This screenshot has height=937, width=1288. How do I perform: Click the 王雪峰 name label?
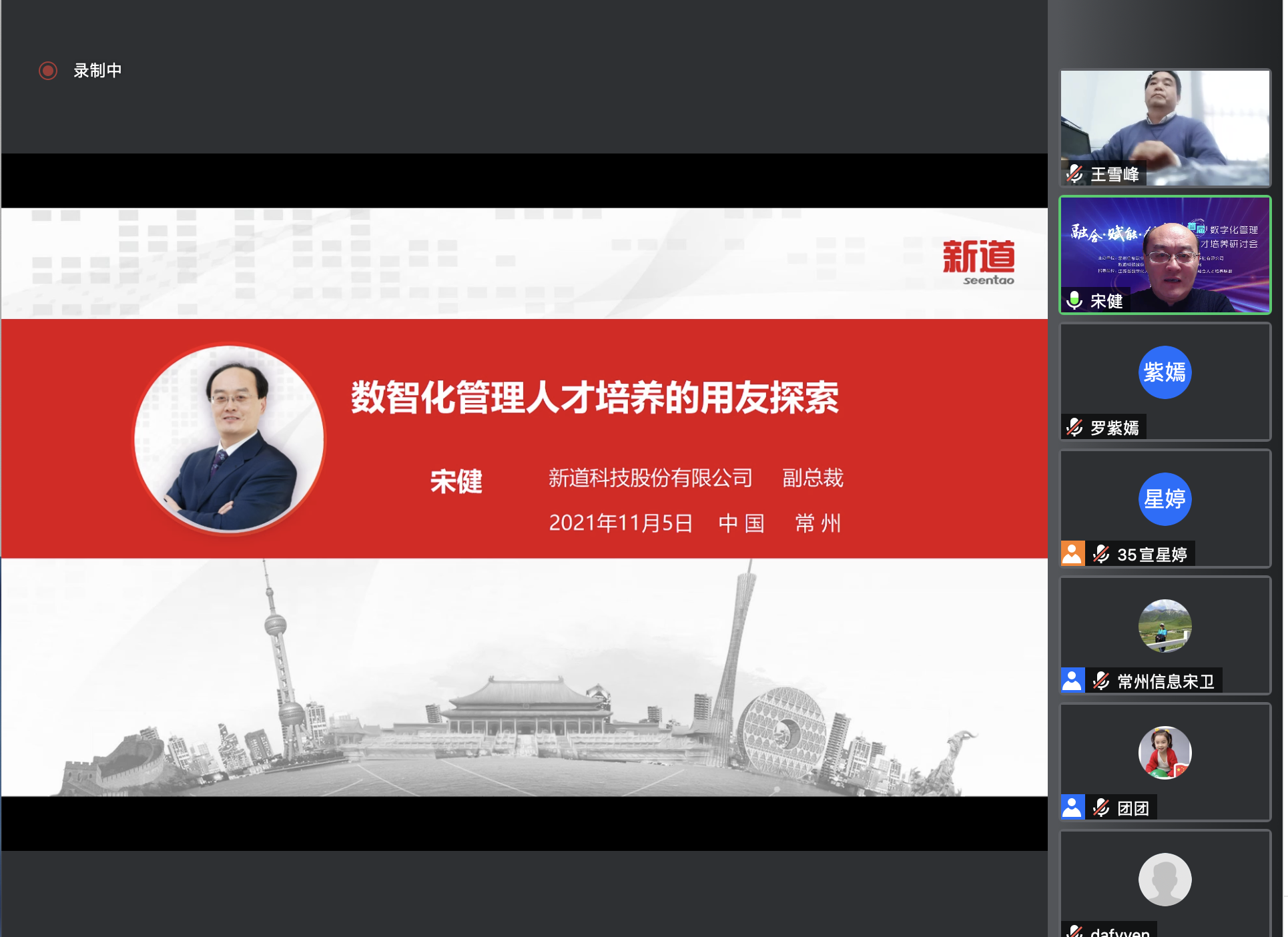click(1115, 174)
